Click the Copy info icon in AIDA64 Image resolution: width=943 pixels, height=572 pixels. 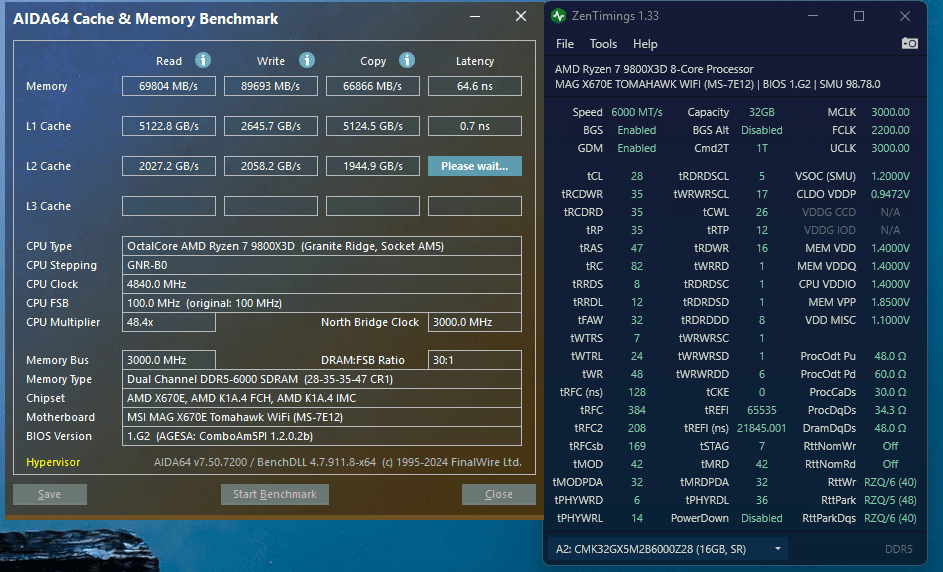(x=407, y=60)
